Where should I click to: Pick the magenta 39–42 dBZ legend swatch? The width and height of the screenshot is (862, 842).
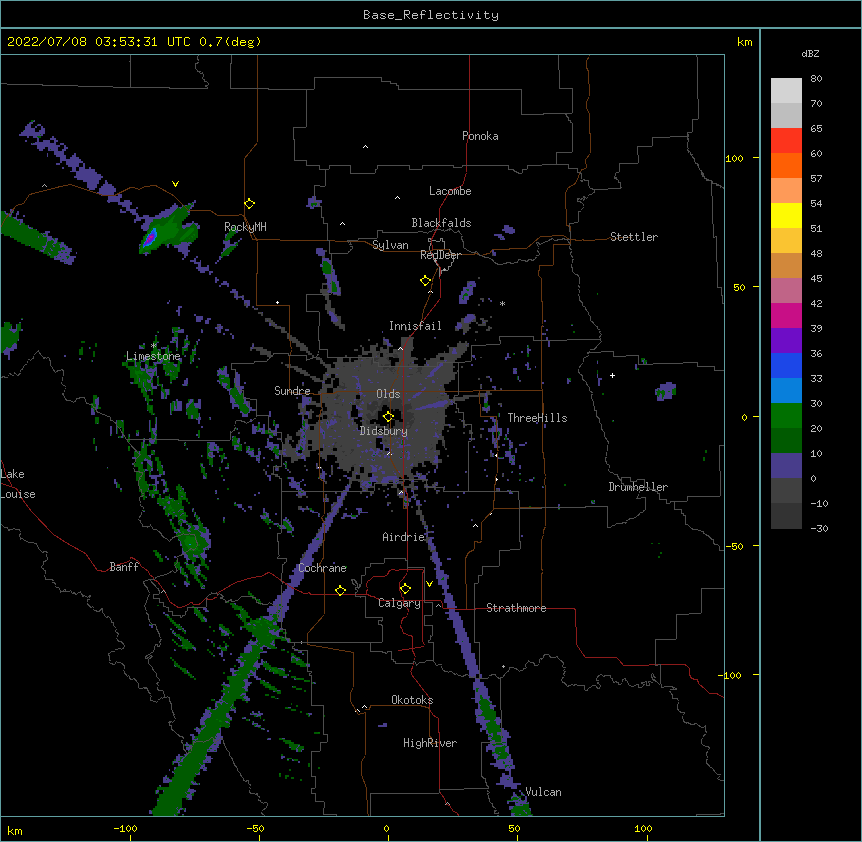tap(786, 315)
